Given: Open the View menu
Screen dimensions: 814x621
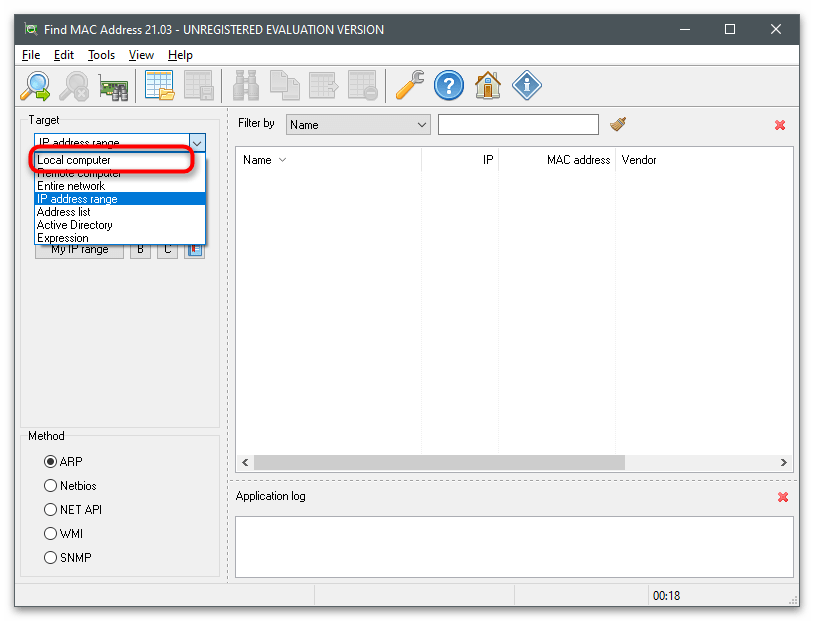Looking at the screenshot, I should point(141,55).
